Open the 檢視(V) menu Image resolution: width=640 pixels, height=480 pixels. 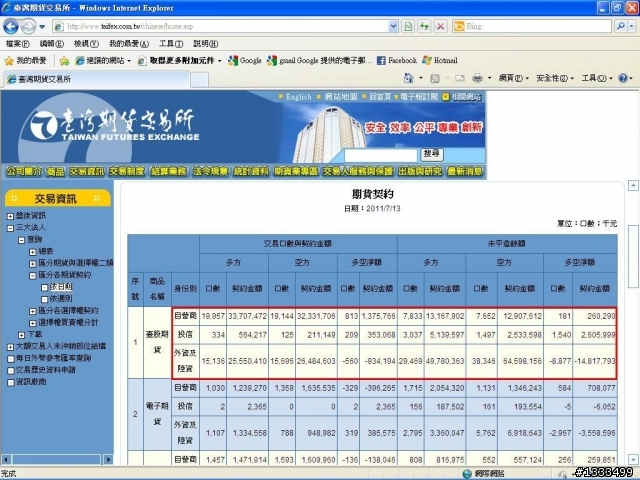(86, 43)
